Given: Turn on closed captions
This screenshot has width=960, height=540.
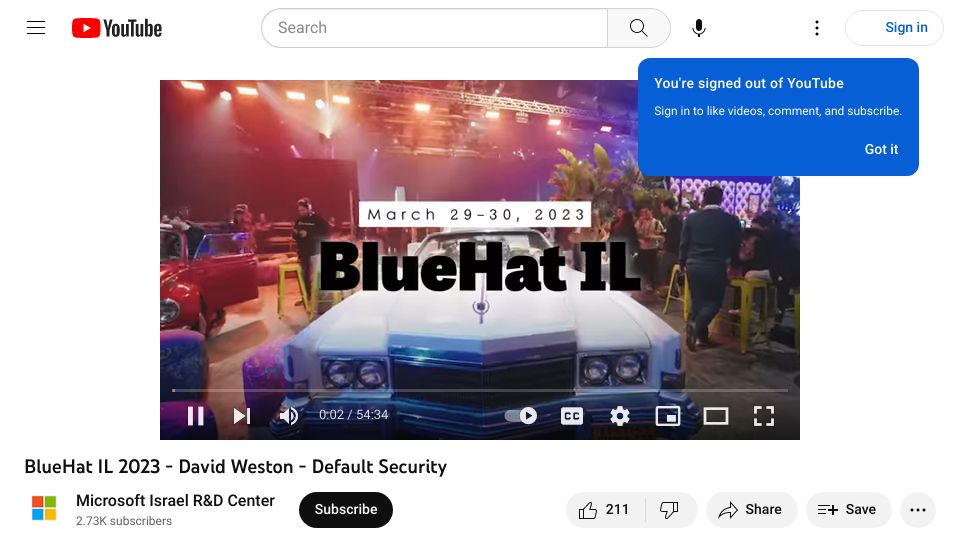Looking at the screenshot, I should pyautogui.click(x=572, y=416).
